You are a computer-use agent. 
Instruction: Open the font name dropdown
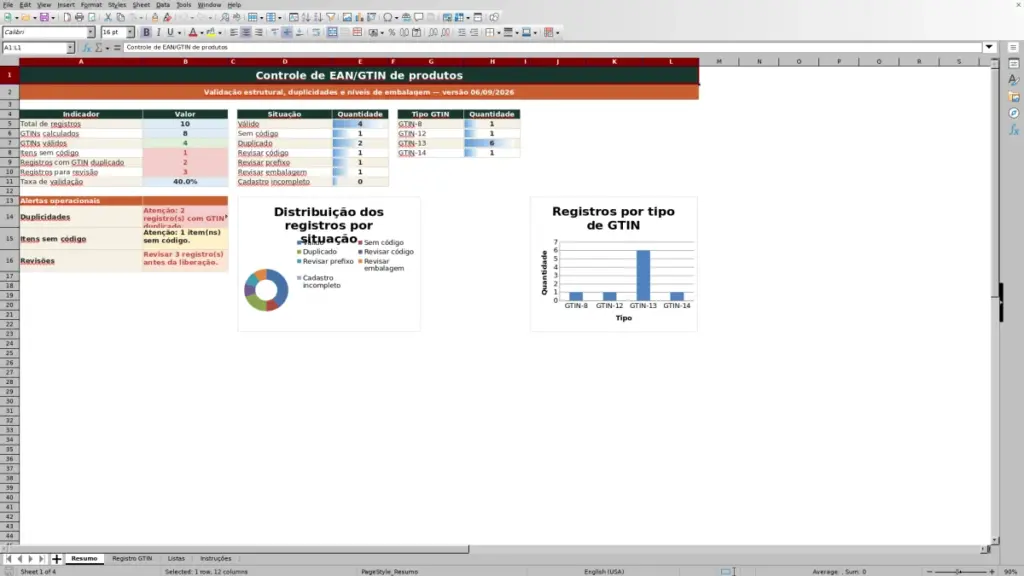pyautogui.click(x=91, y=33)
